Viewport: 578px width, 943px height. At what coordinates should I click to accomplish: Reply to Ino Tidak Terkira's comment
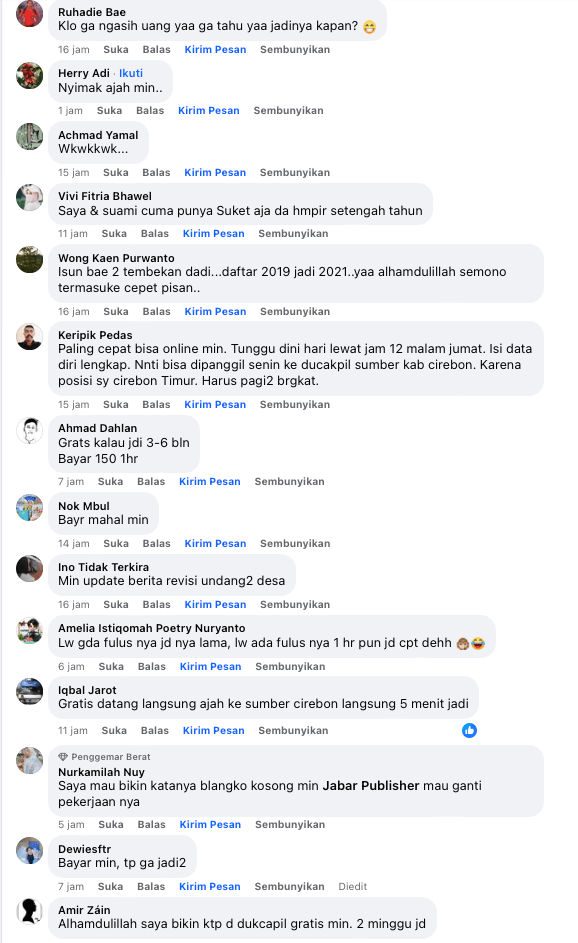(156, 604)
